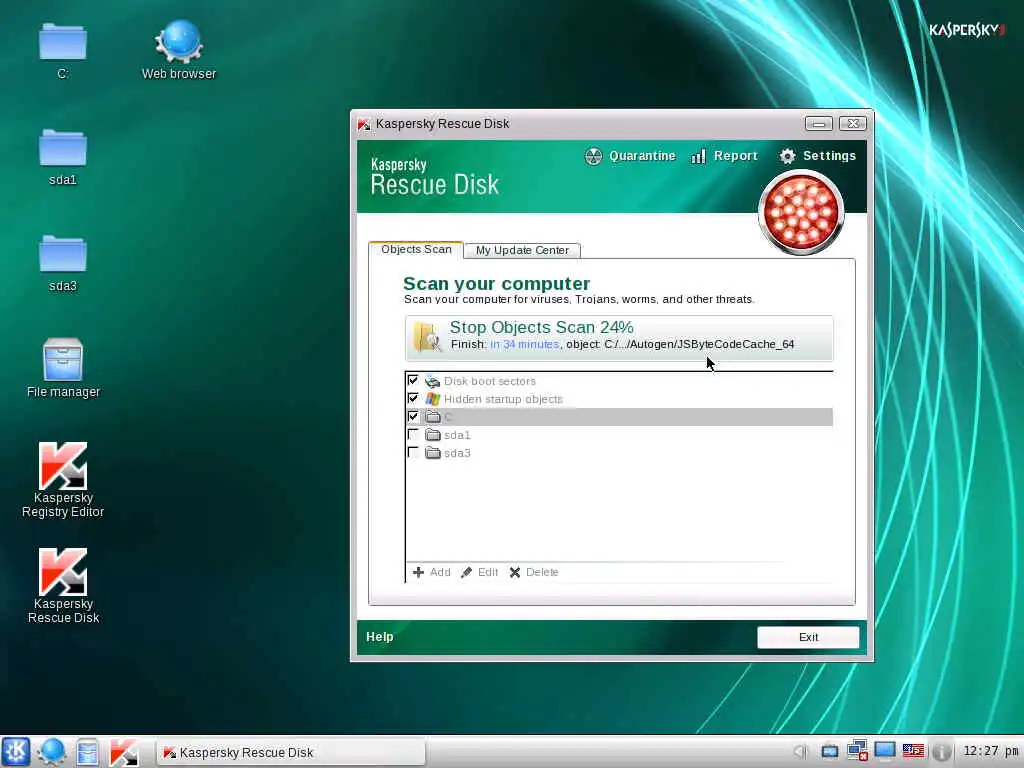Select the Hidden startup objects row label
This screenshot has width=1024, height=768.
coord(503,399)
